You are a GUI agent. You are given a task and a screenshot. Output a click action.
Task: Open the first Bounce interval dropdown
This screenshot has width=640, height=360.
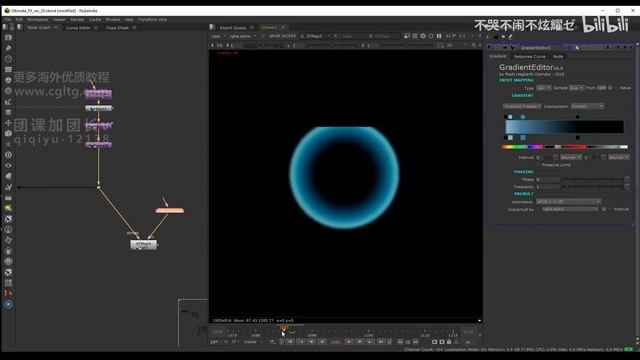coord(571,157)
